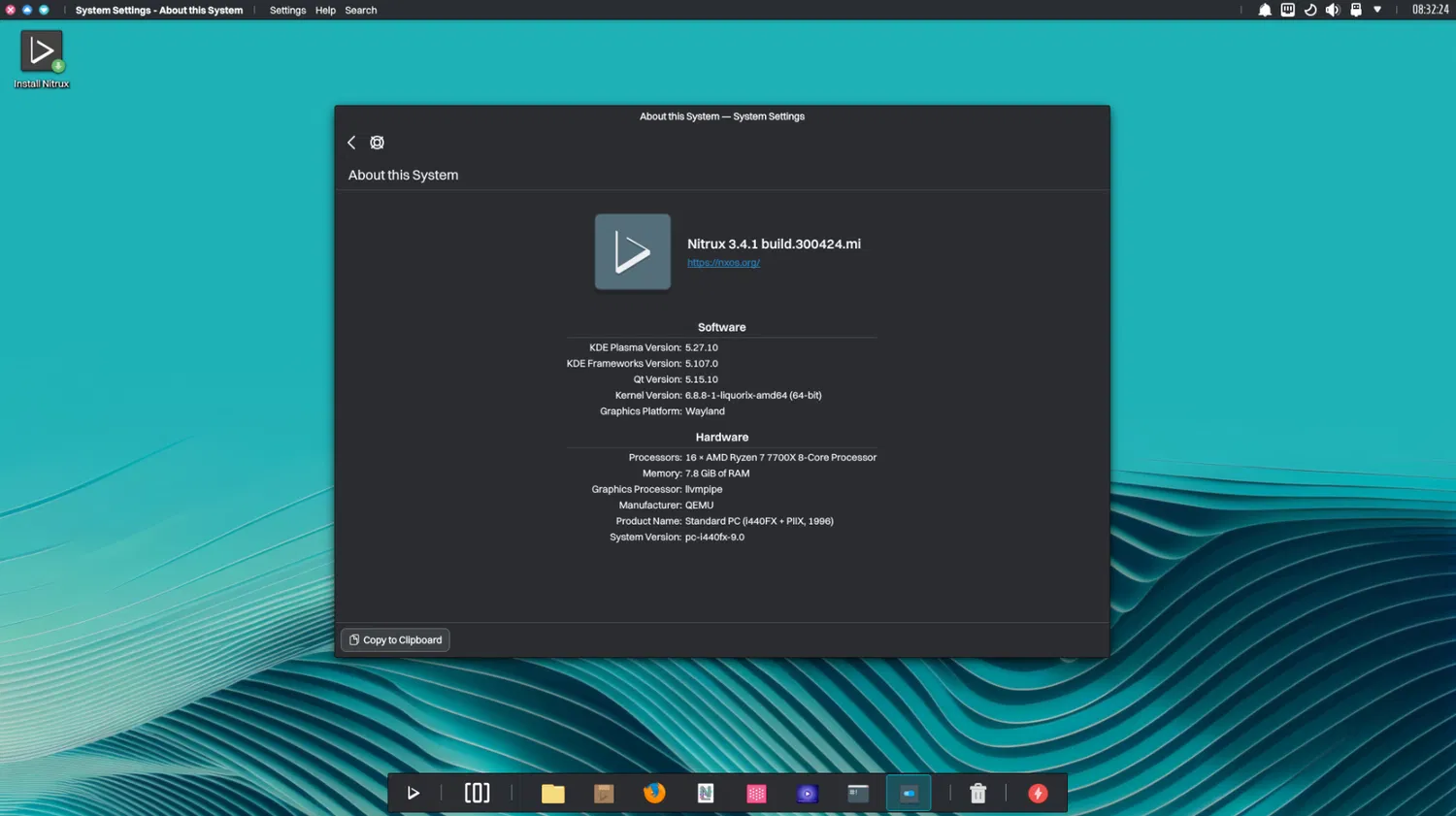Screen dimensions: 1456x816
Task: Click the teal down-arrow window button
Action: click(44, 10)
